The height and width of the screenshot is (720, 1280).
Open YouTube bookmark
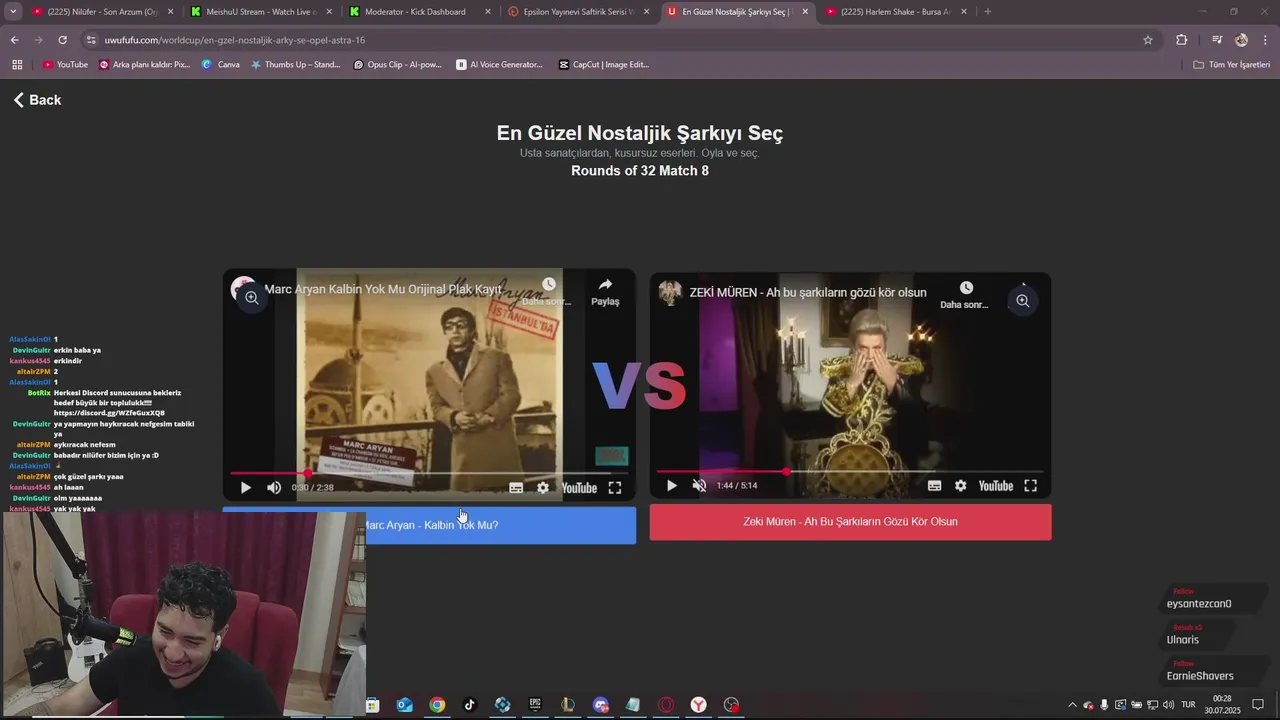click(65, 65)
